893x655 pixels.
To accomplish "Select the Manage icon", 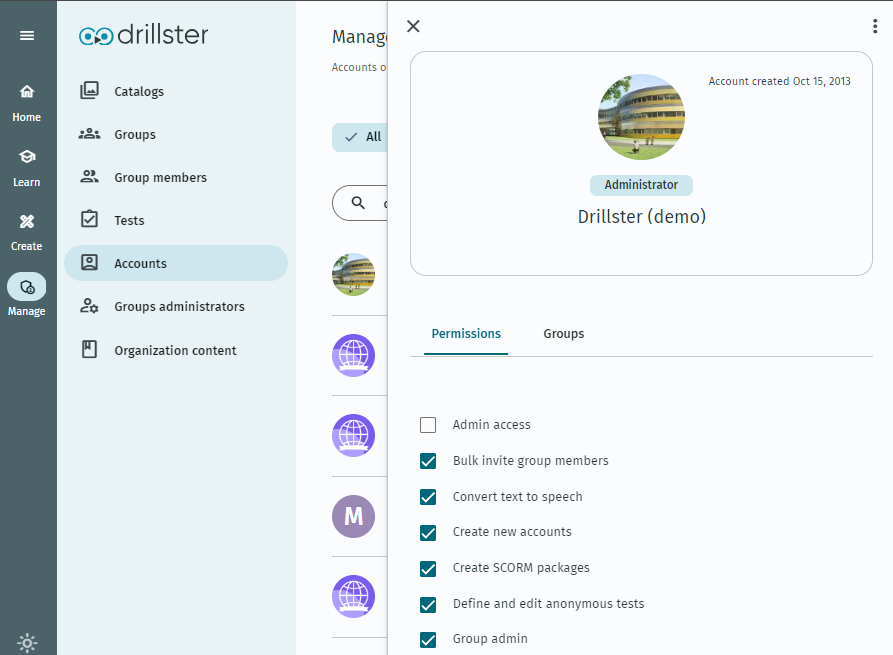I will 27,285.
